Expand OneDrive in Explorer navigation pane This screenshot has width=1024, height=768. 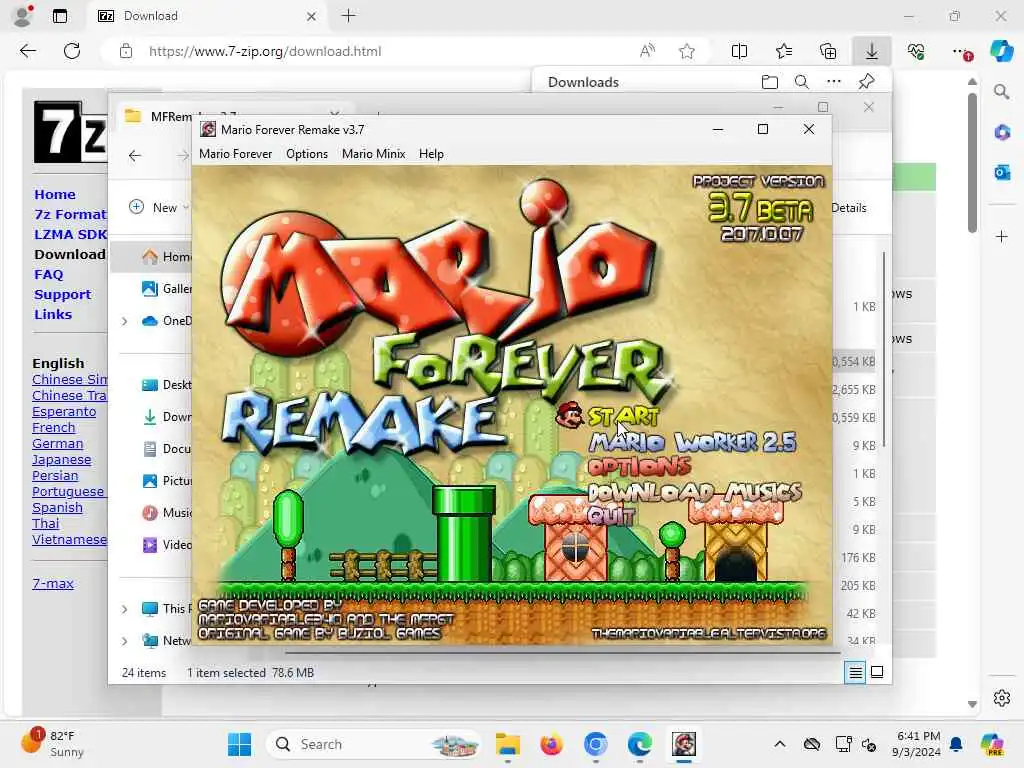tap(124, 321)
